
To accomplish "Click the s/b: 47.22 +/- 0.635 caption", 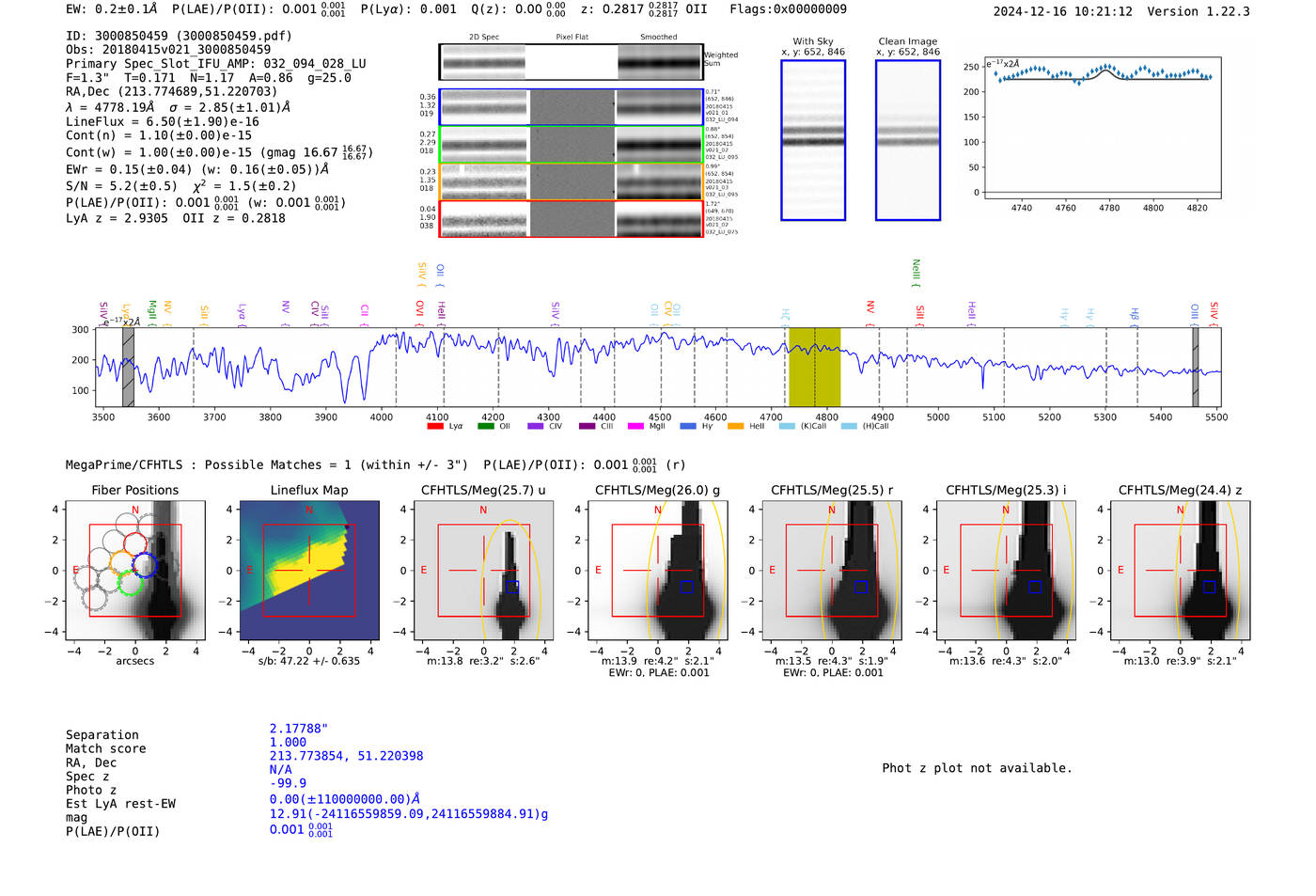I will tap(309, 661).
